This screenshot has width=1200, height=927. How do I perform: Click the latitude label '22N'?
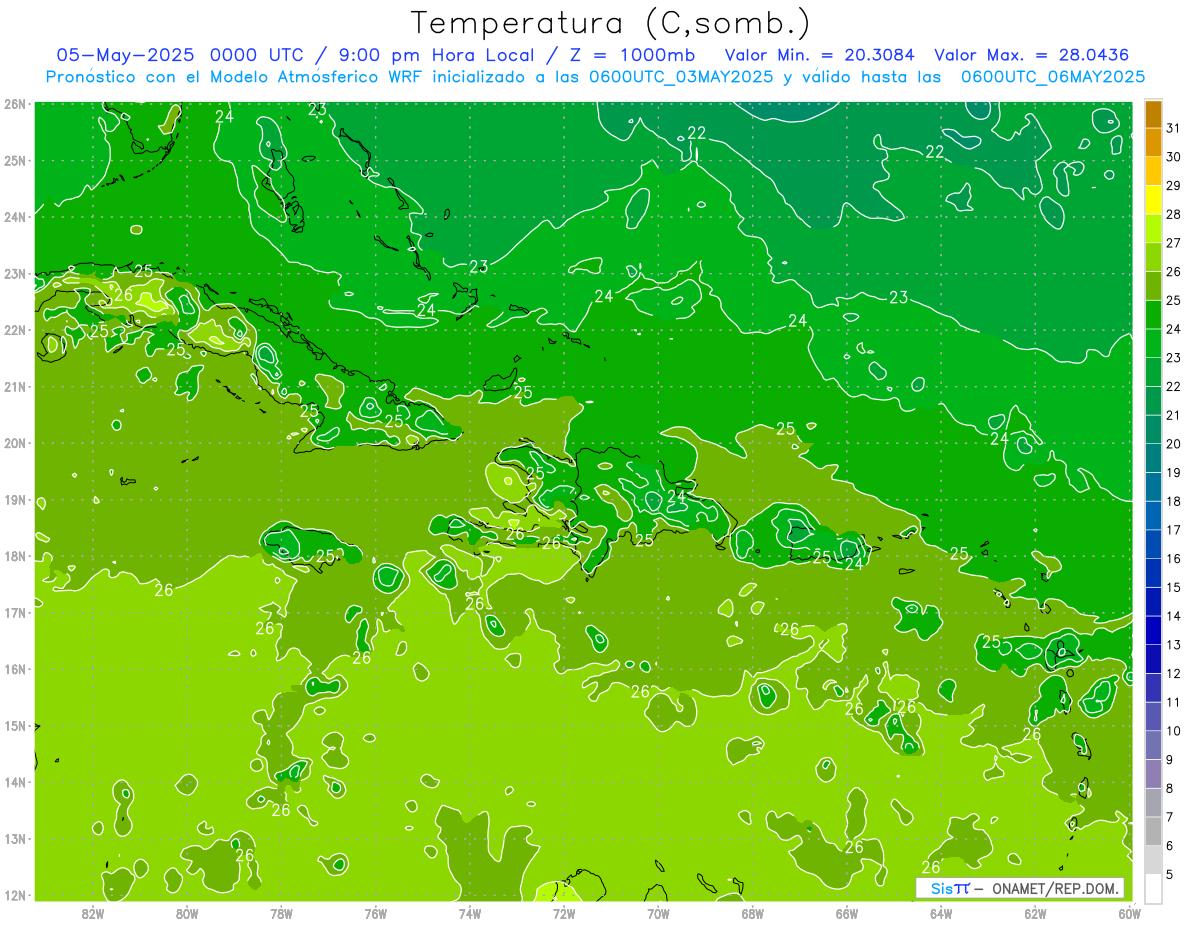(x=15, y=330)
